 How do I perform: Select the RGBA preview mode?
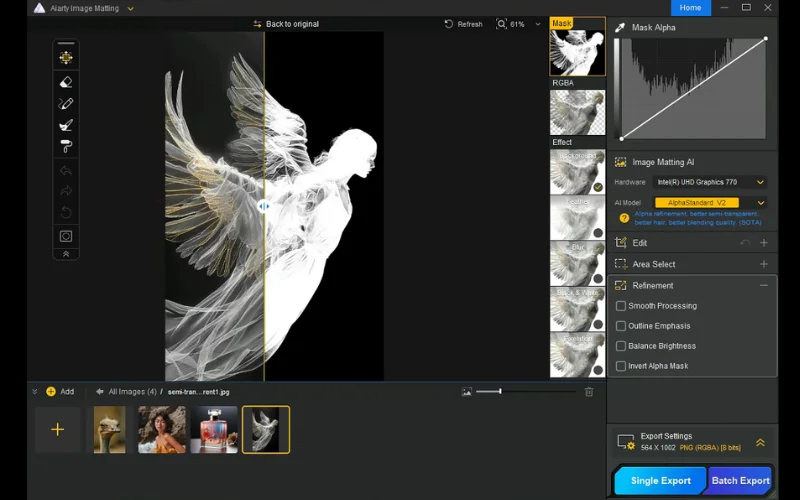[x=577, y=111]
